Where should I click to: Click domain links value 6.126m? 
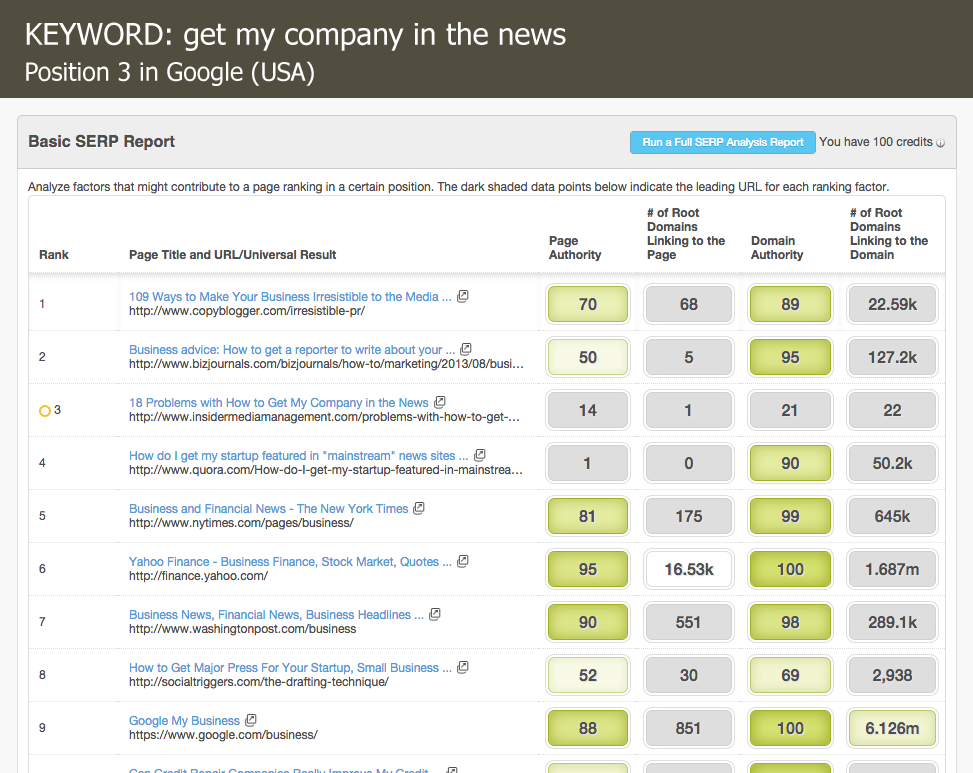[x=892, y=728]
